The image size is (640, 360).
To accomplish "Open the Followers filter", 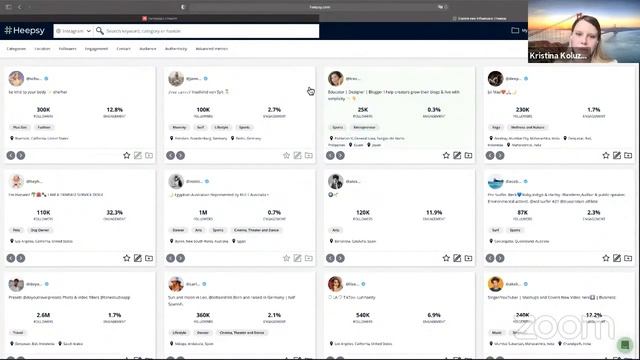I will tap(67, 49).
